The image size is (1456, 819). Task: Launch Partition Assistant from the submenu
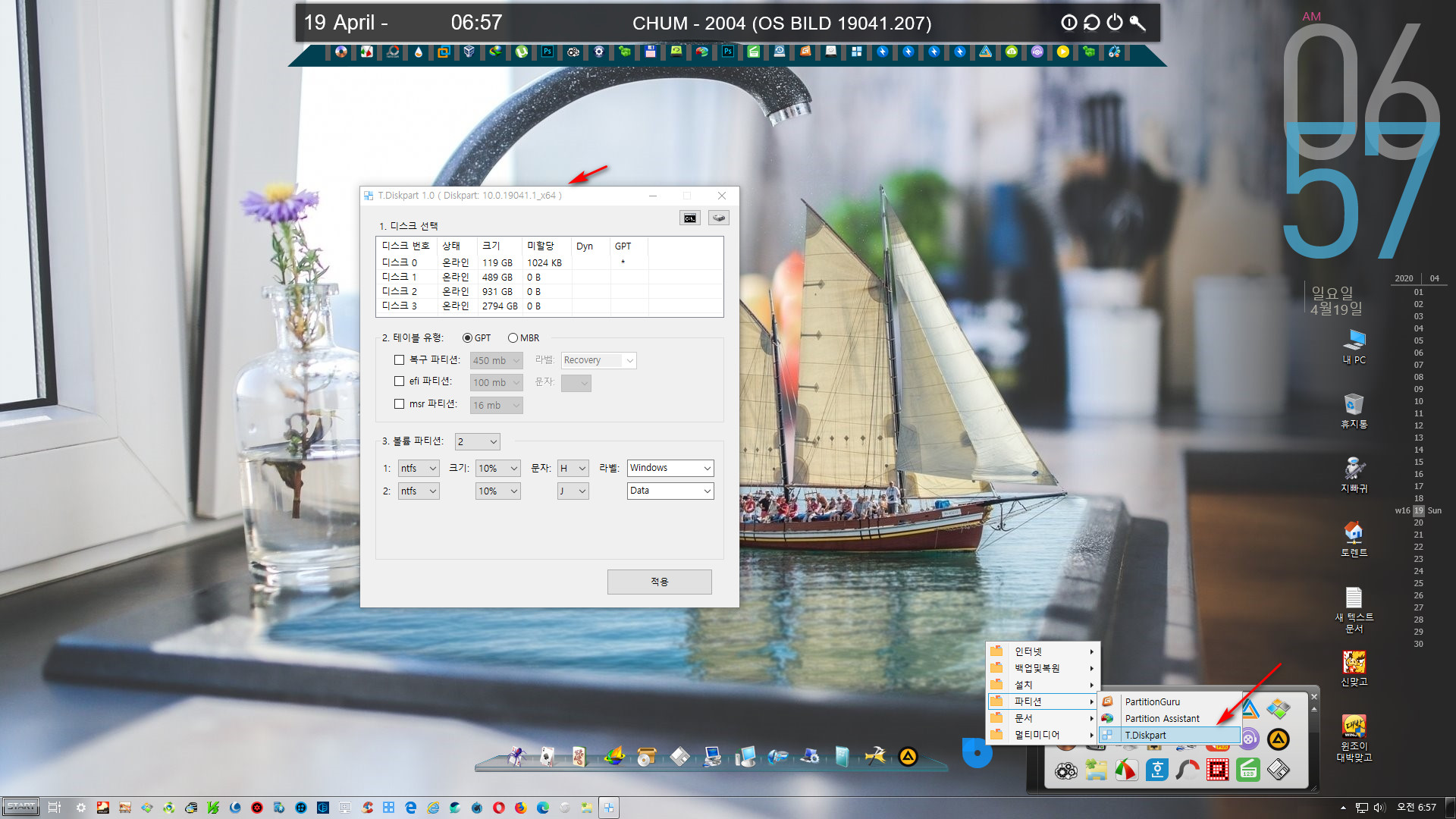(1169, 719)
